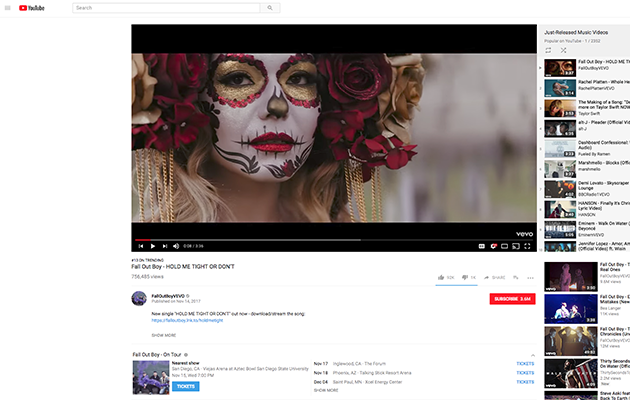Open the YouTube hamburger guide menu
This screenshot has width=630, height=400.
point(9,8)
